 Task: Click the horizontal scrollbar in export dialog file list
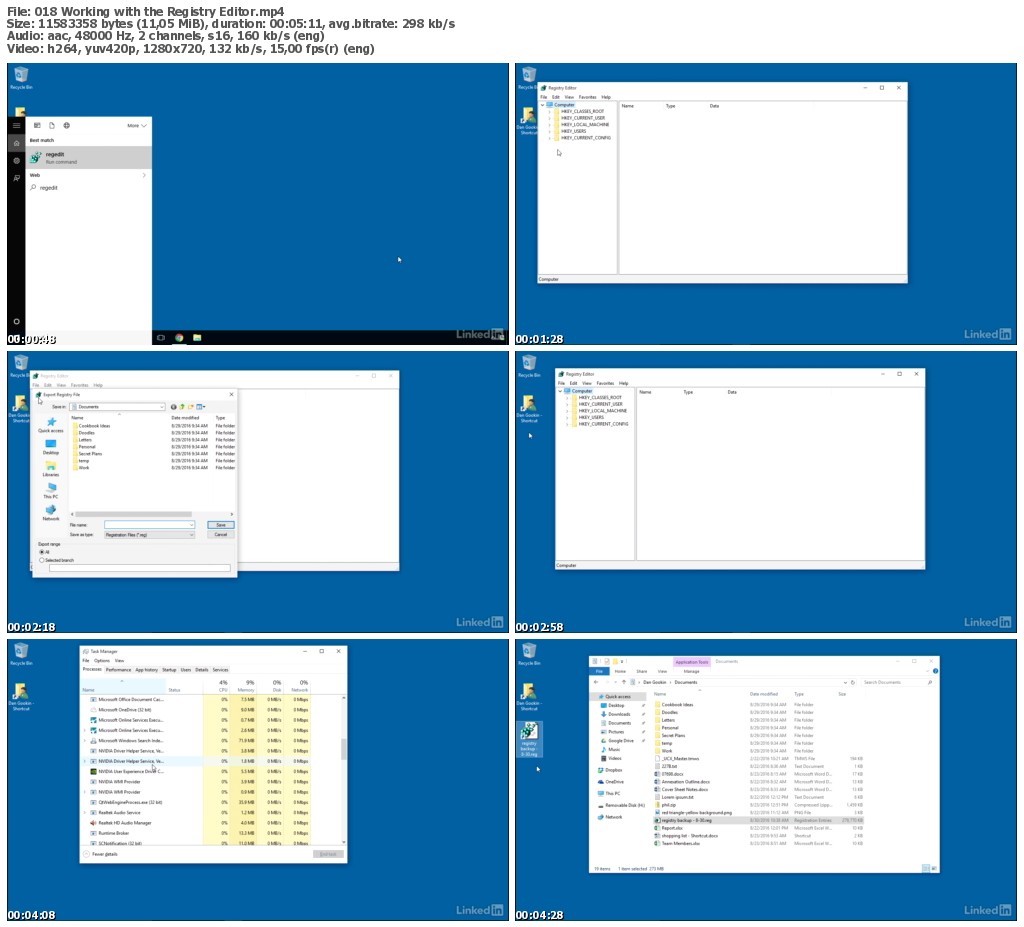tap(133, 514)
